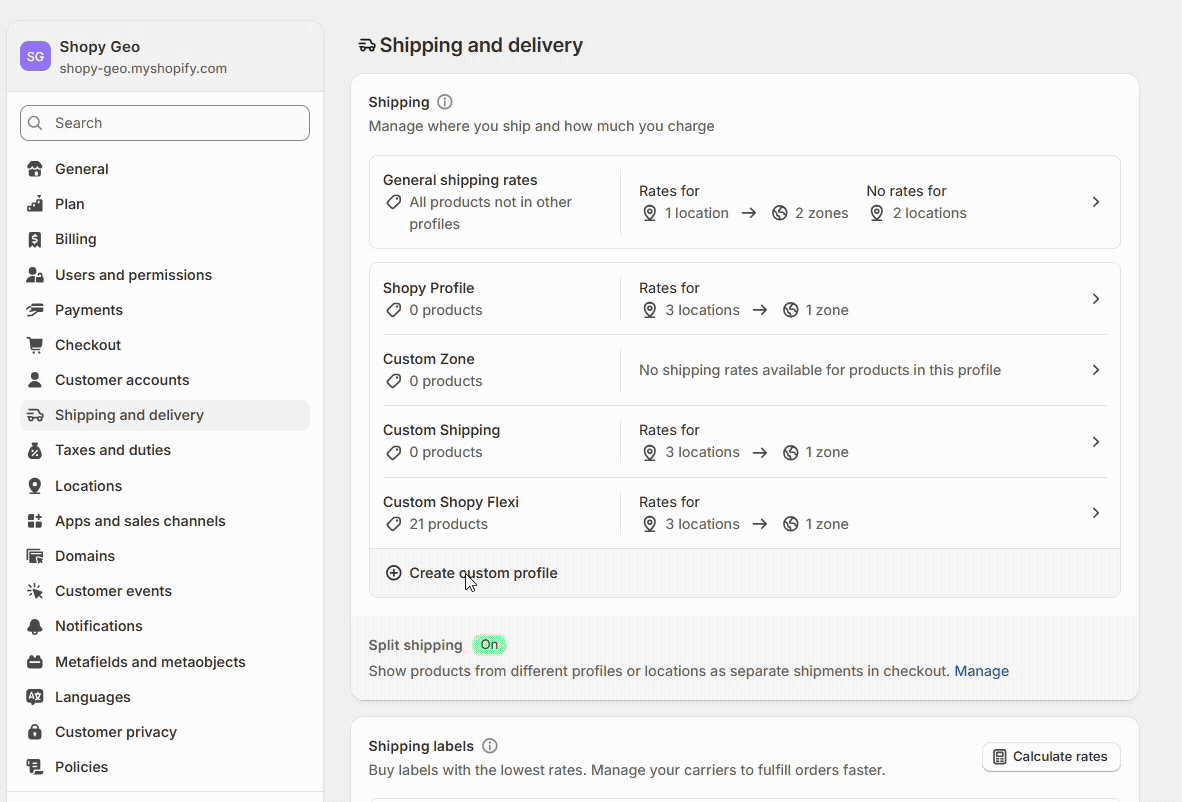Go to General settings

165,169
